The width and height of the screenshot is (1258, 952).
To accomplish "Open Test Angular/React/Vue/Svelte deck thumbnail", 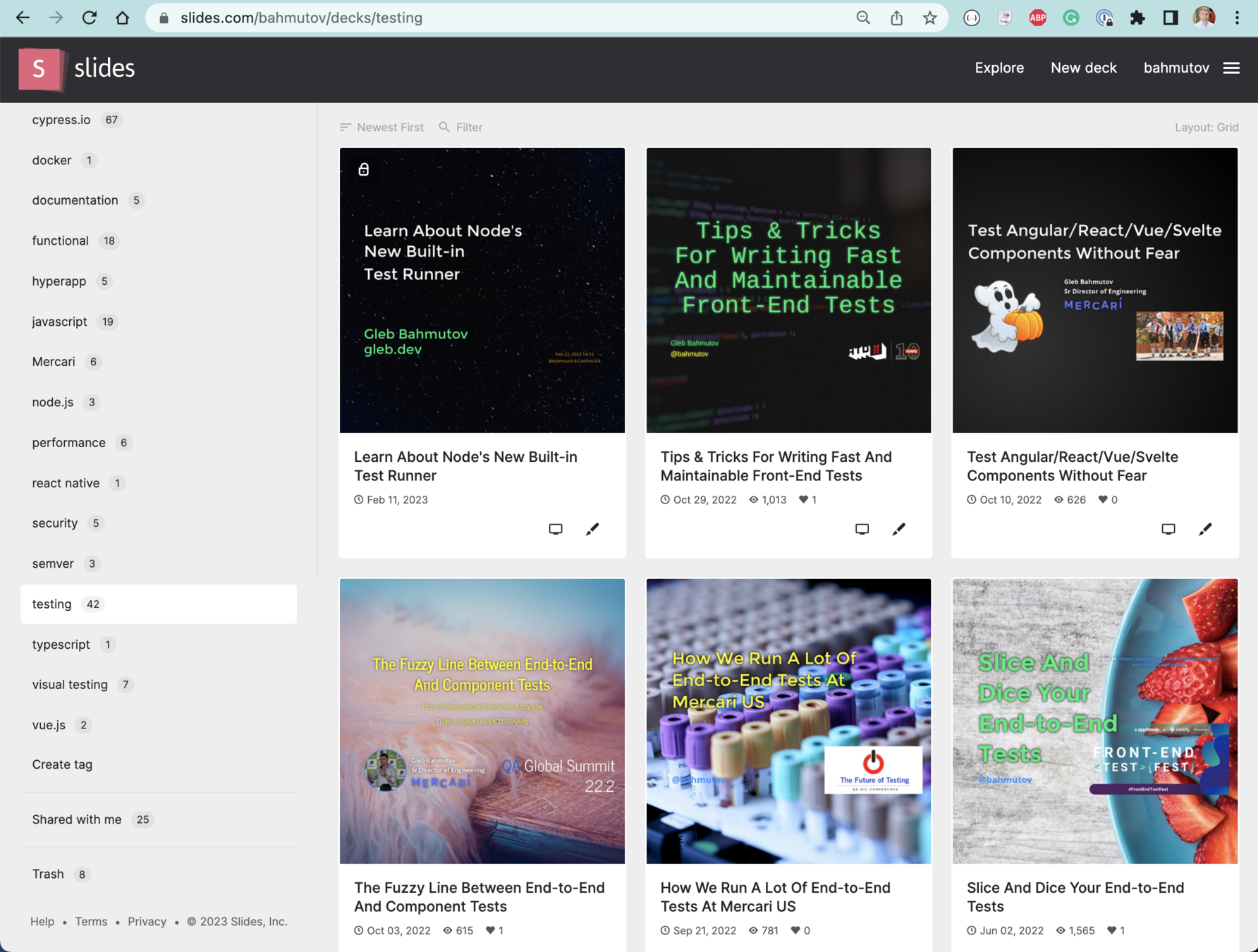I will click(x=1095, y=290).
